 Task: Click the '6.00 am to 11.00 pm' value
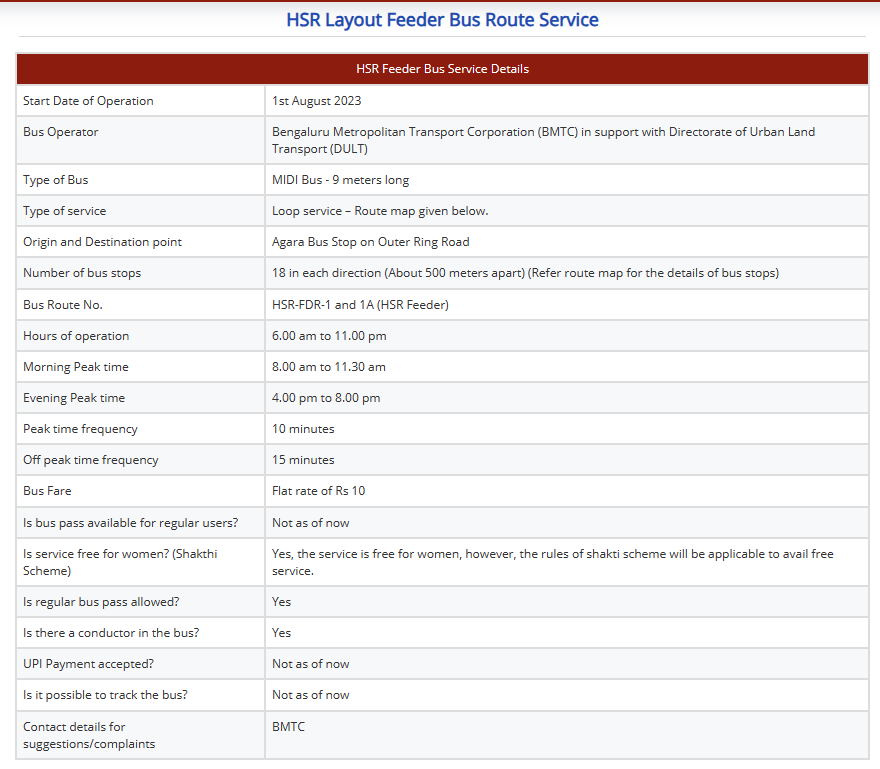tap(329, 336)
